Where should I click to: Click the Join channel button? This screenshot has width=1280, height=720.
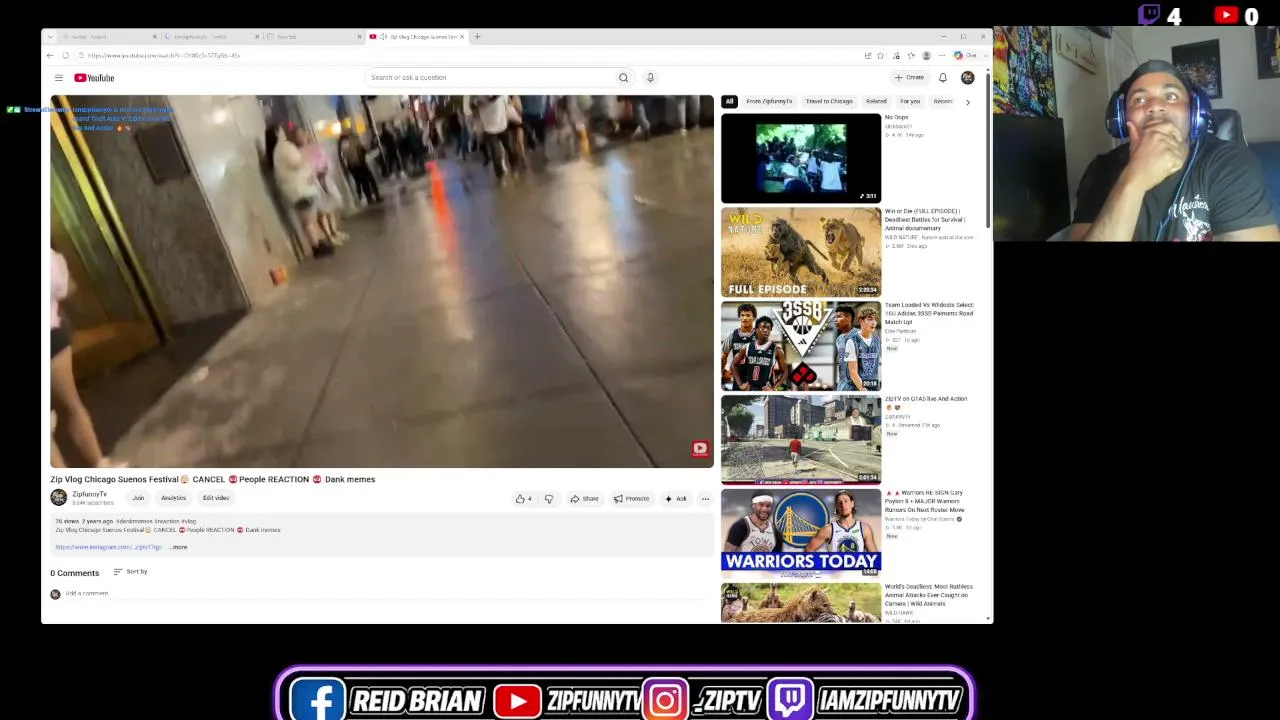click(138, 498)
